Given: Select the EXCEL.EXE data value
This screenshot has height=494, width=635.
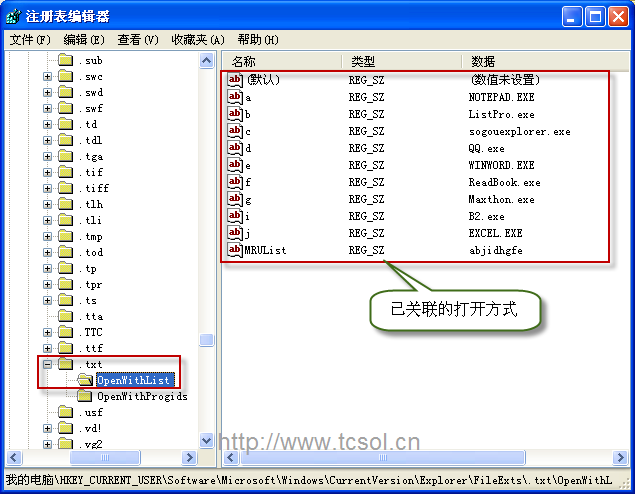Looking at the screenshot, I should [495, 233].
